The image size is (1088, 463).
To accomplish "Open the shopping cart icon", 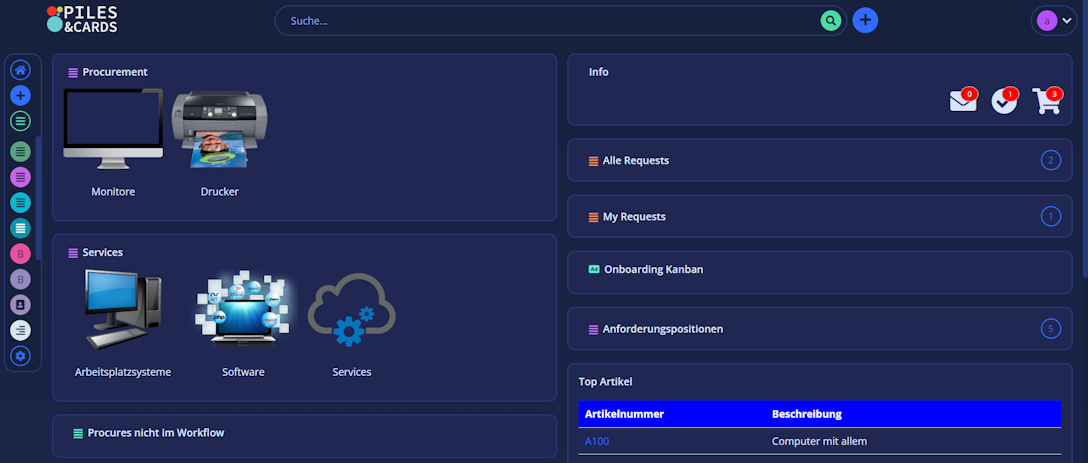I will (x=1046, y=101).
